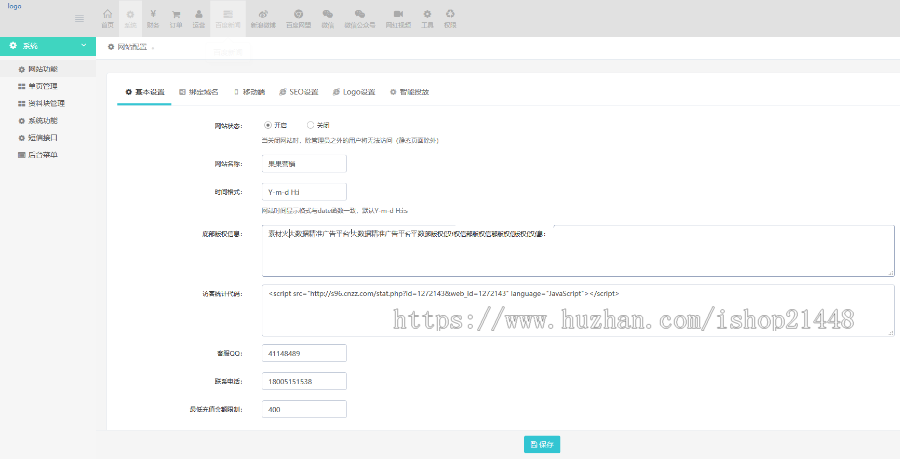Focus the 联系电话 field with 18005151538

(x=304, y=381)
